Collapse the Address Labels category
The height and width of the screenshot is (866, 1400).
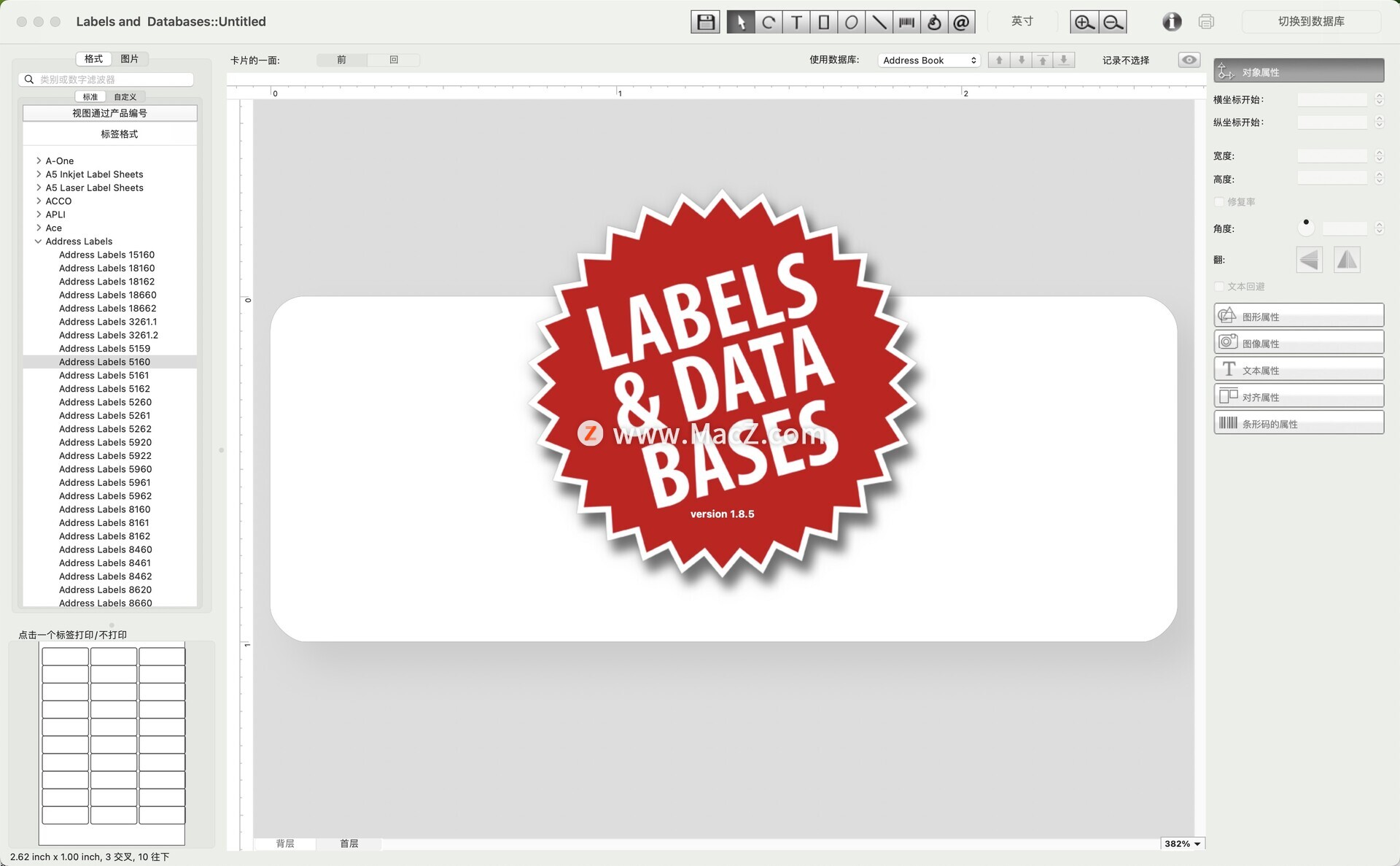tap(39, 241)
